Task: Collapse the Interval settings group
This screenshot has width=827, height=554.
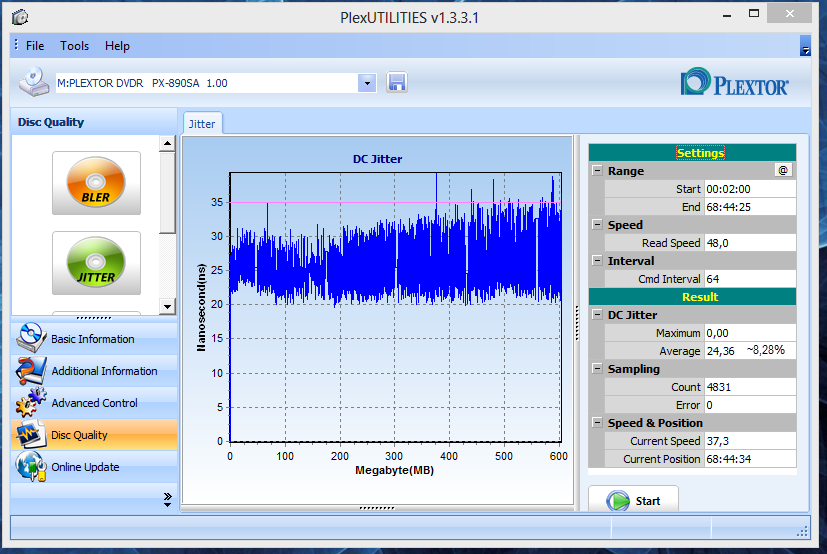Action: point(597,260)
